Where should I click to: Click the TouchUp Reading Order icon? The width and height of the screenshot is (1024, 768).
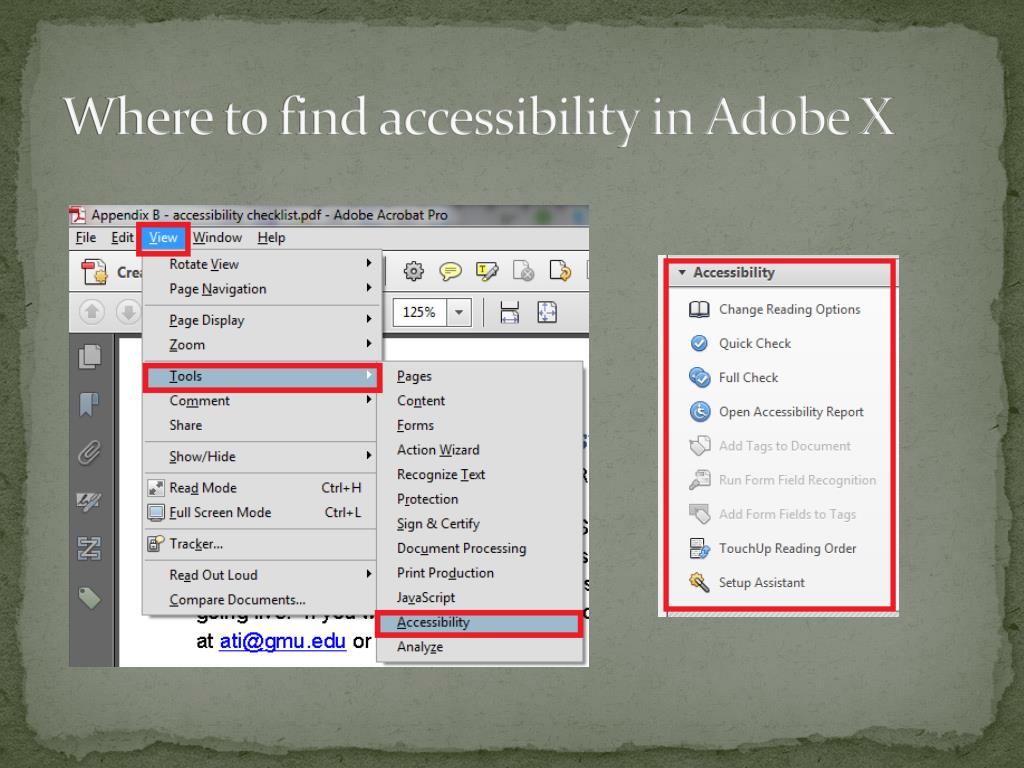[699, 548]
